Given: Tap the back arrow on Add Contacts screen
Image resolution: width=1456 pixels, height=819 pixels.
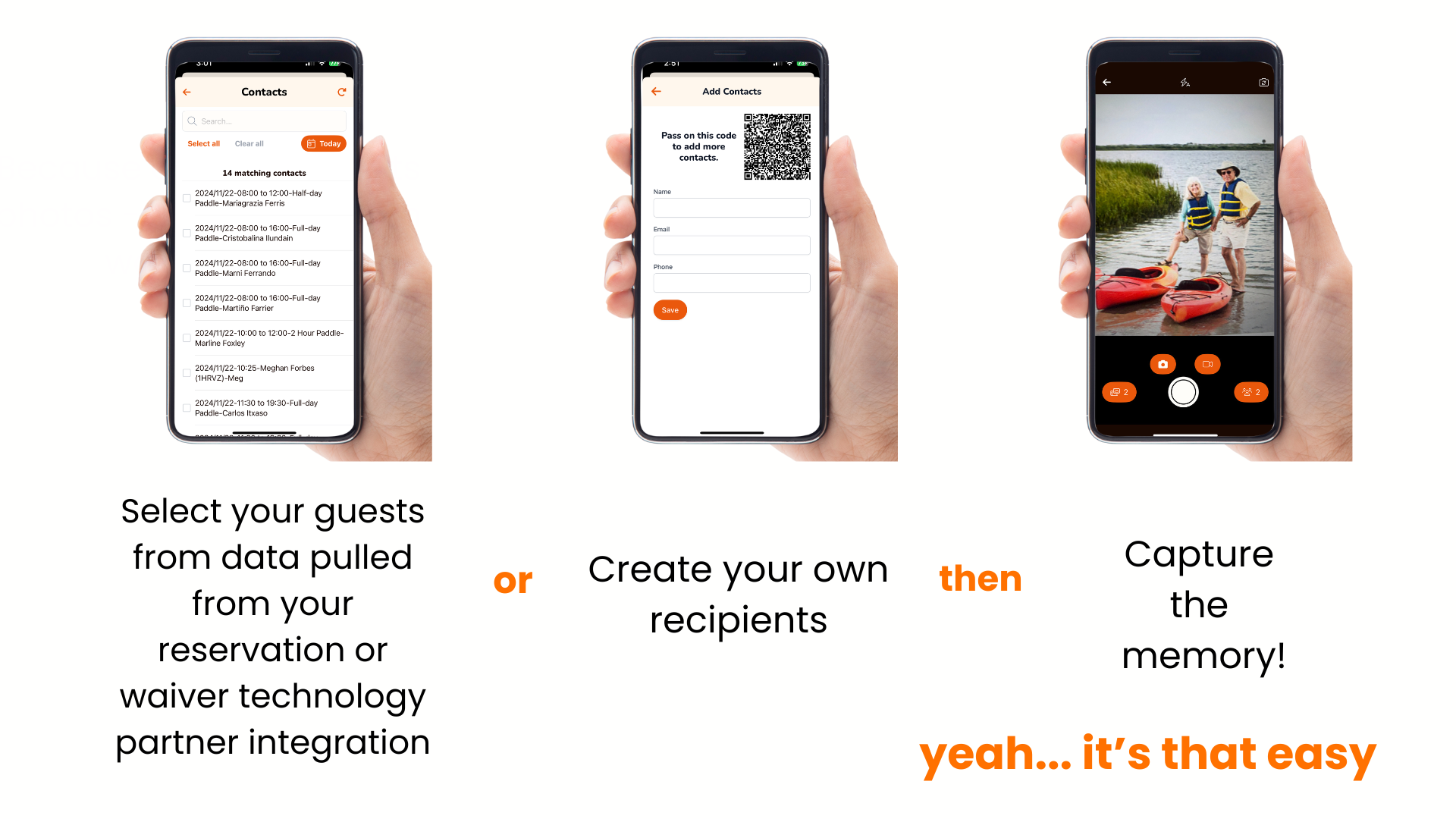Looking at the screenshot, I should pyautogui.click(x=655, y=91).
